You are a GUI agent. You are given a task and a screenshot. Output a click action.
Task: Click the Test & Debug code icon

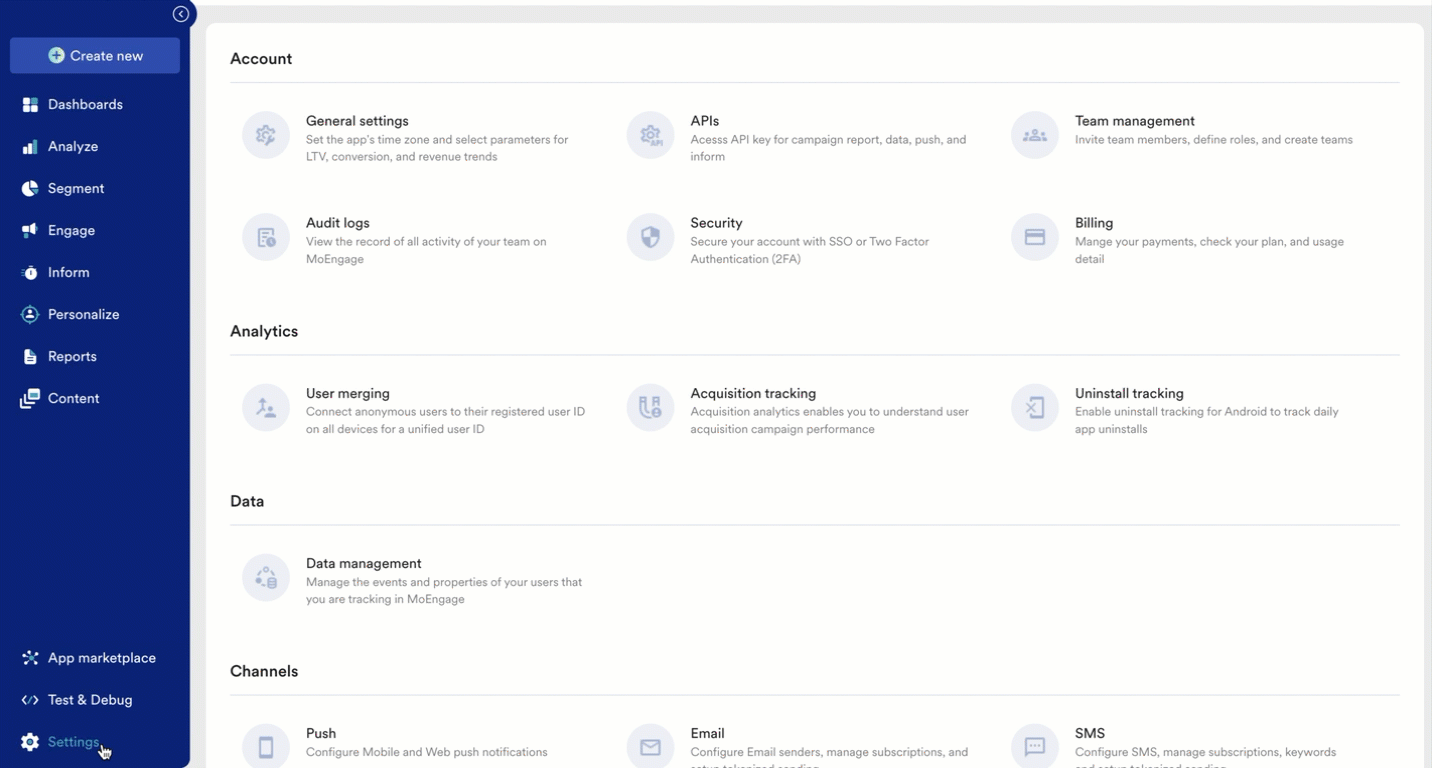(x=30, y=700)
